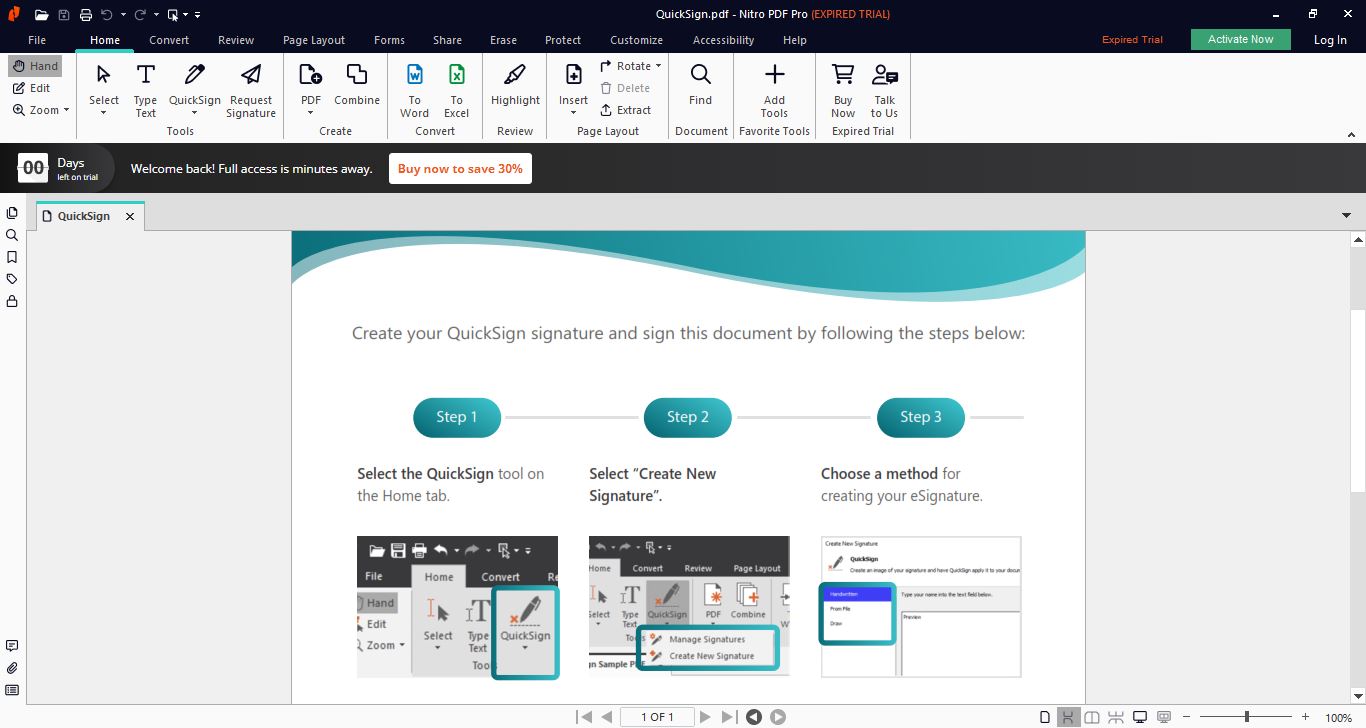The width and height of the screenshot is (1366, 728).
Task: Open the Pages panel in left sidebar
Action: pyautogui.click(x=12, y=213)
